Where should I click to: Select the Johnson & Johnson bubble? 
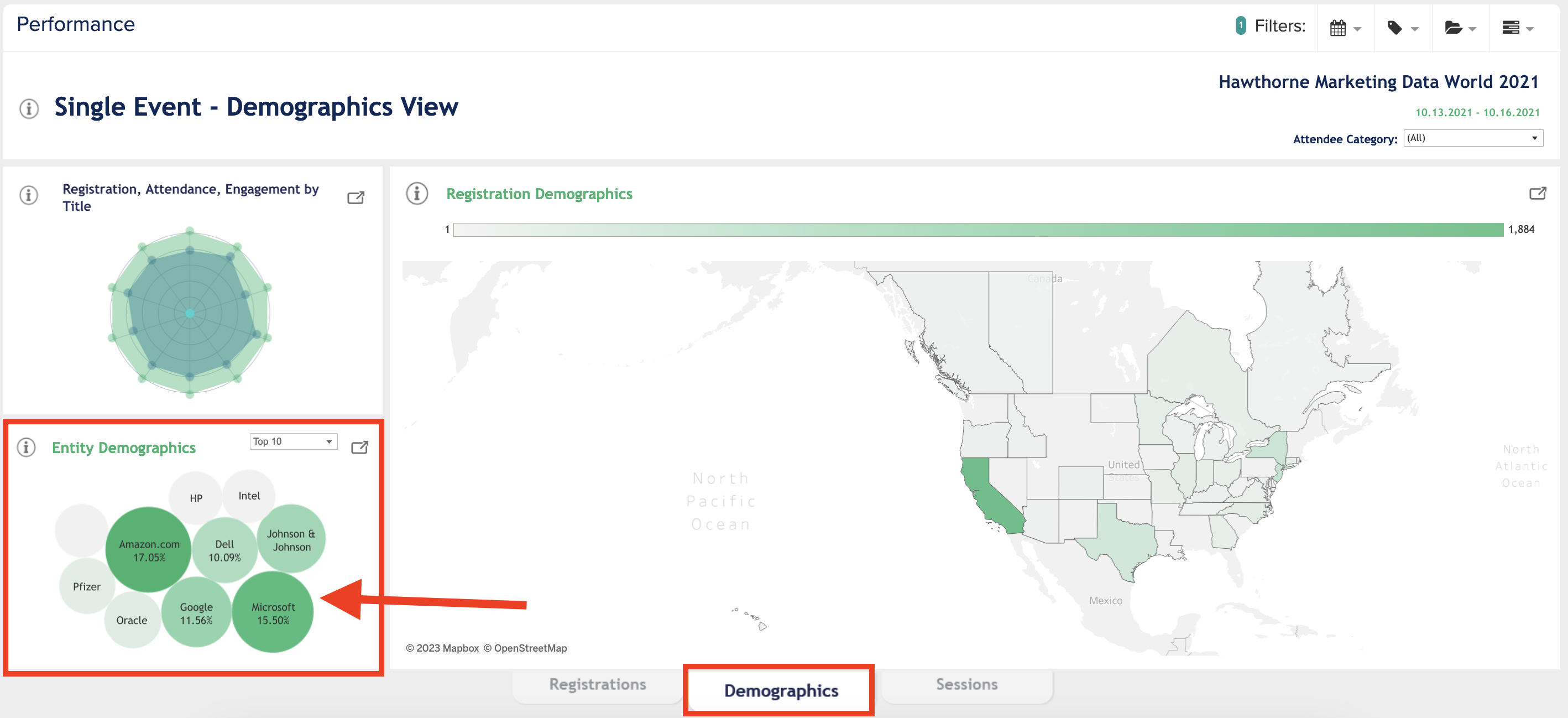coord(291,539)
